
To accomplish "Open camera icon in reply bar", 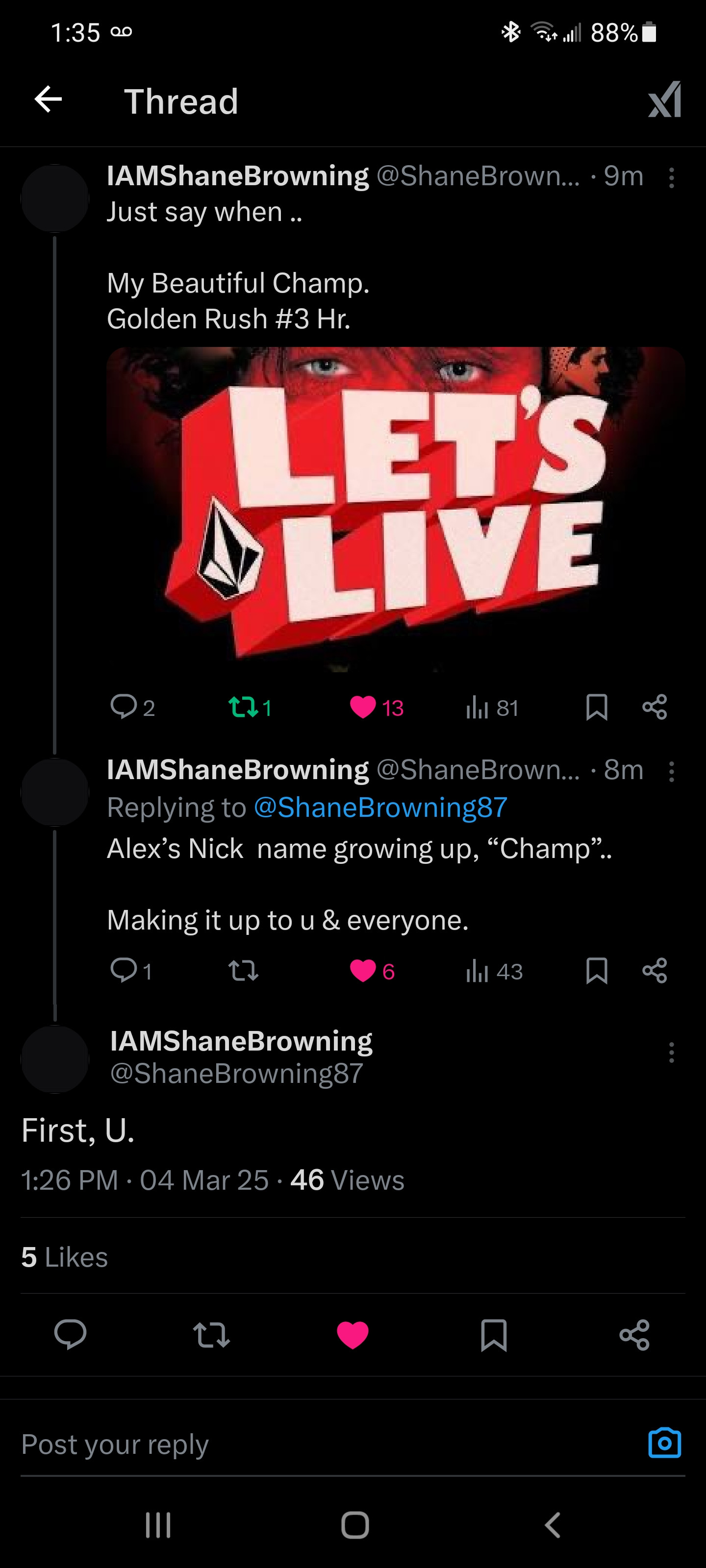I will click(x=665, y=1443).
